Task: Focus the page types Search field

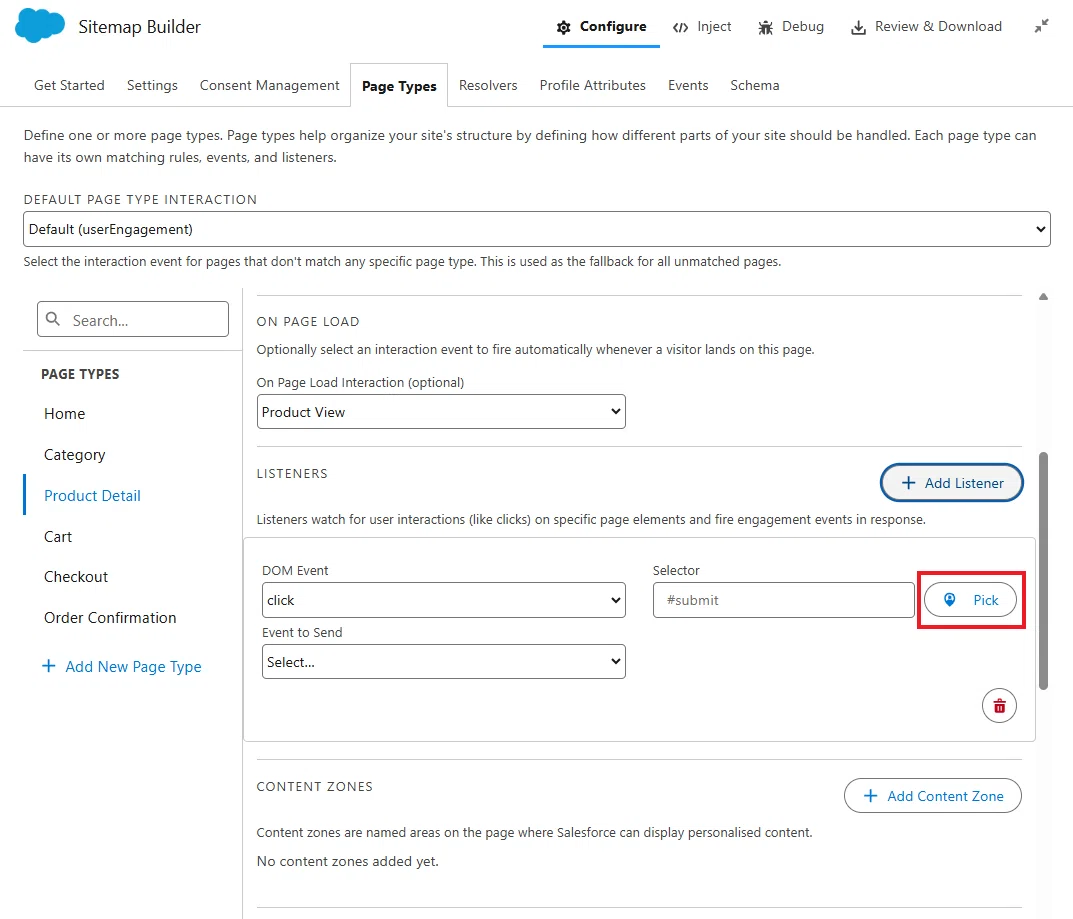Action: click(133, 319)
